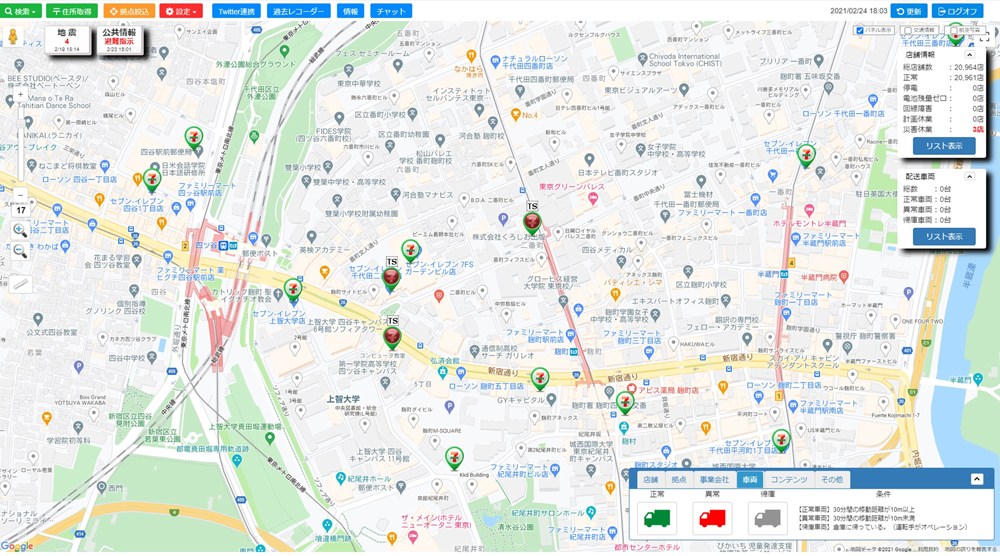
Task: Select the 車両 legend tab
Action: [749, 479]
